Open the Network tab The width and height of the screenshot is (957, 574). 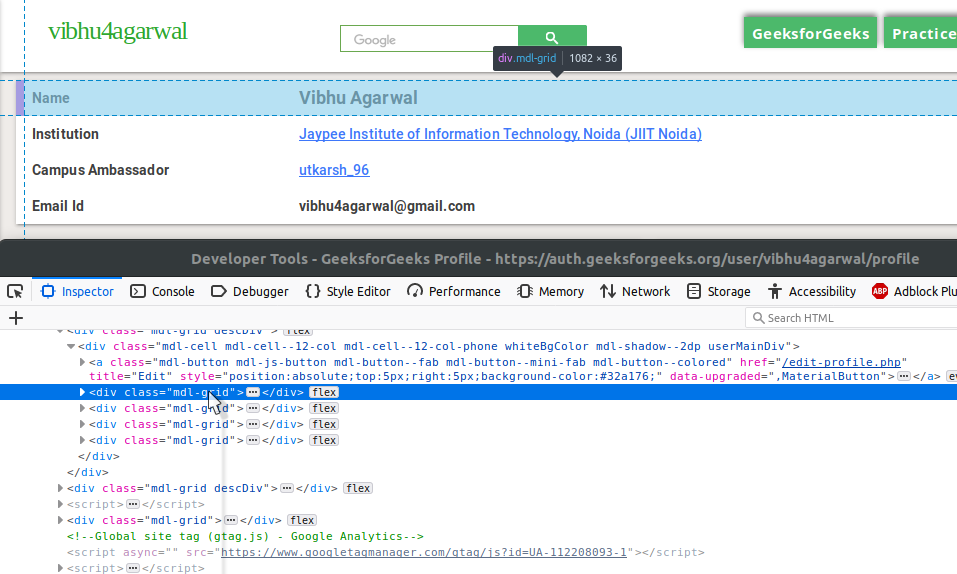[x=635, y=291]
